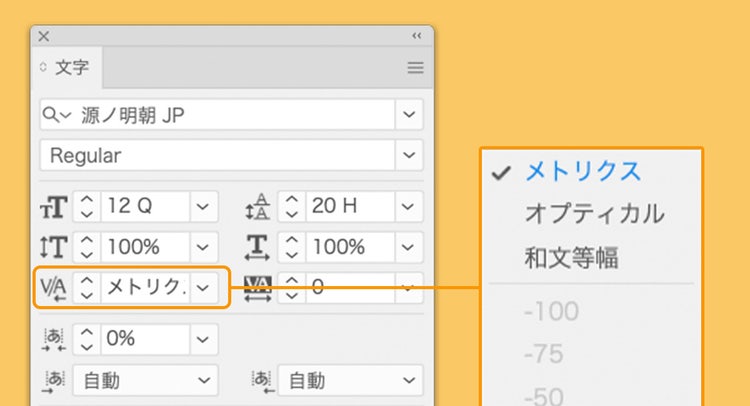Pick -75 in the kerning menu

click(543, 354)
